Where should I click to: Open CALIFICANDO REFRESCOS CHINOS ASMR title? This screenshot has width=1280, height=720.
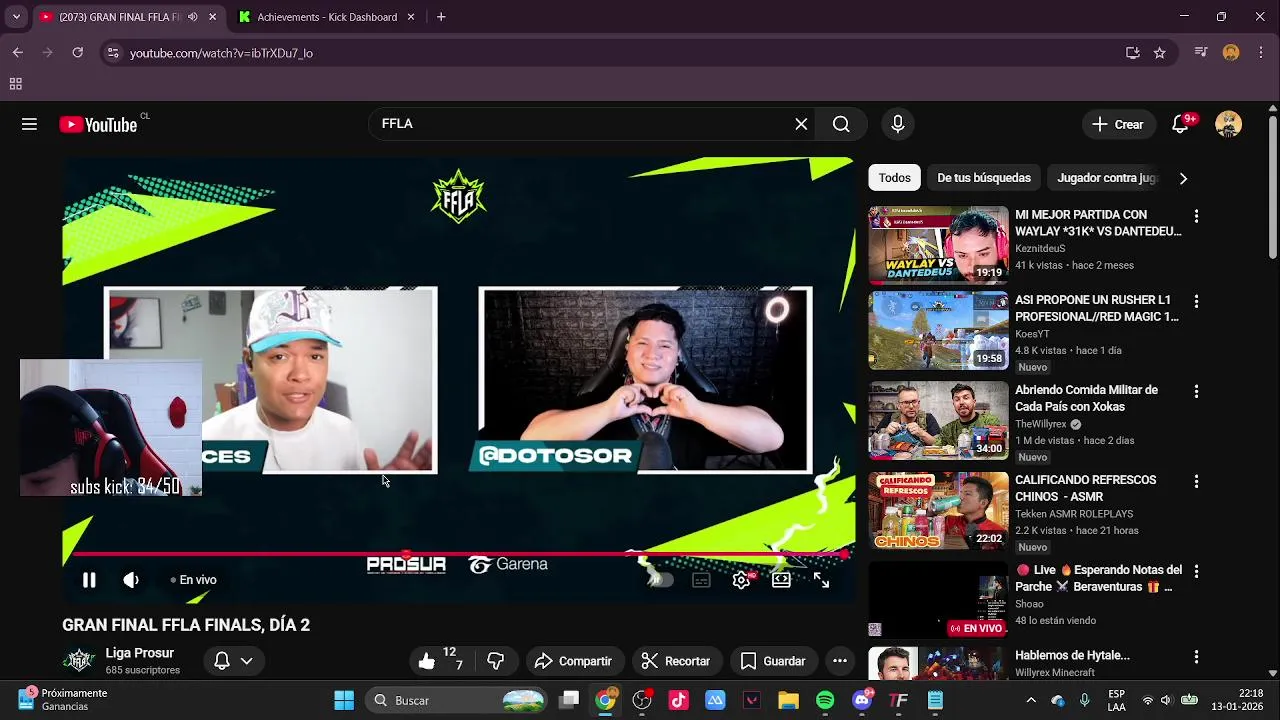tap(1086, 488)
